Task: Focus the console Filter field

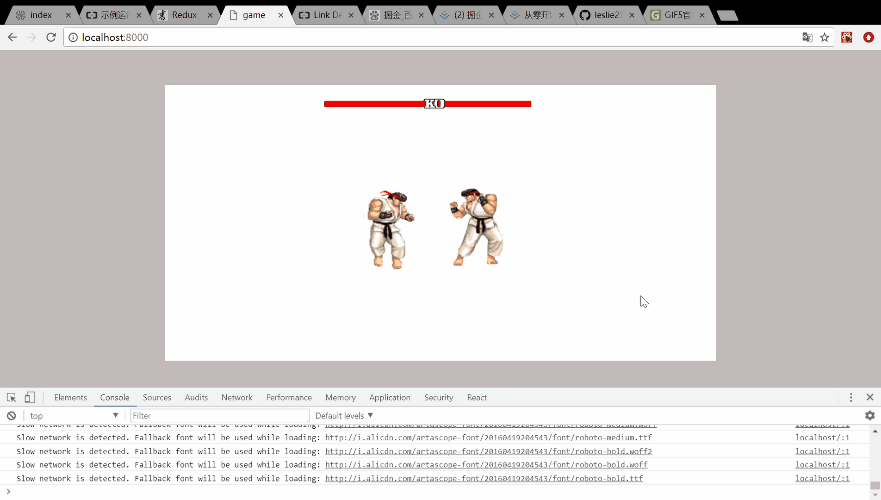Action: tap(219, 416)
